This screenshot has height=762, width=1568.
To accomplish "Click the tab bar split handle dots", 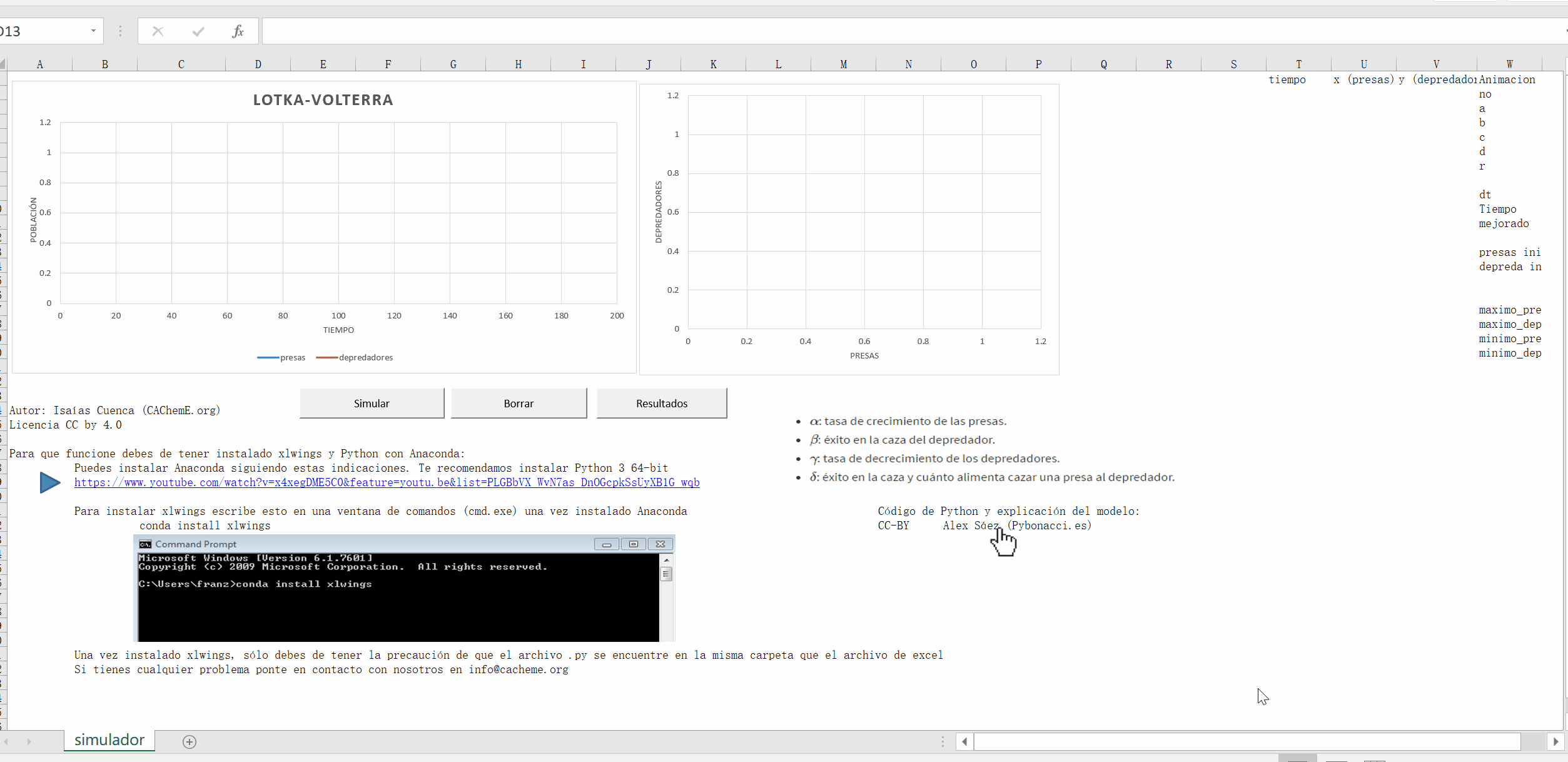I will (943, 741).
